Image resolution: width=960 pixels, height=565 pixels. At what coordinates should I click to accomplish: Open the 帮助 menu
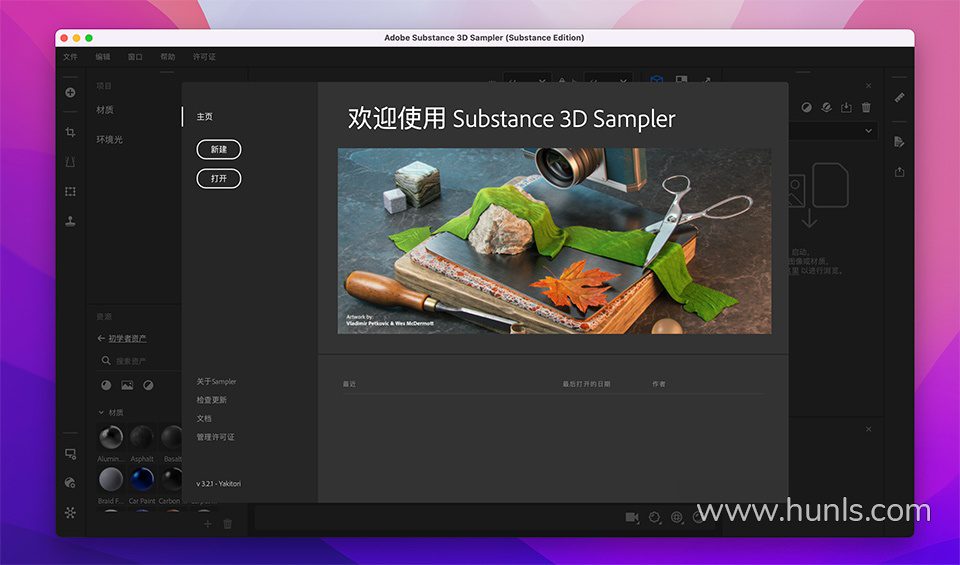(x=168, y=56)
